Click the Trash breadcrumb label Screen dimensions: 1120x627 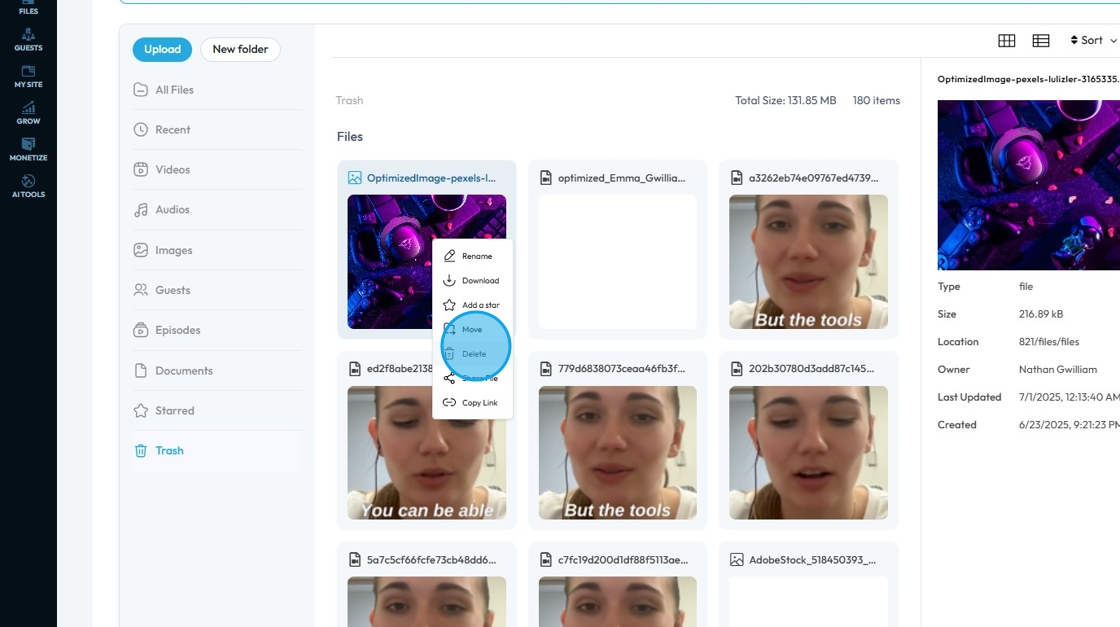349,101
